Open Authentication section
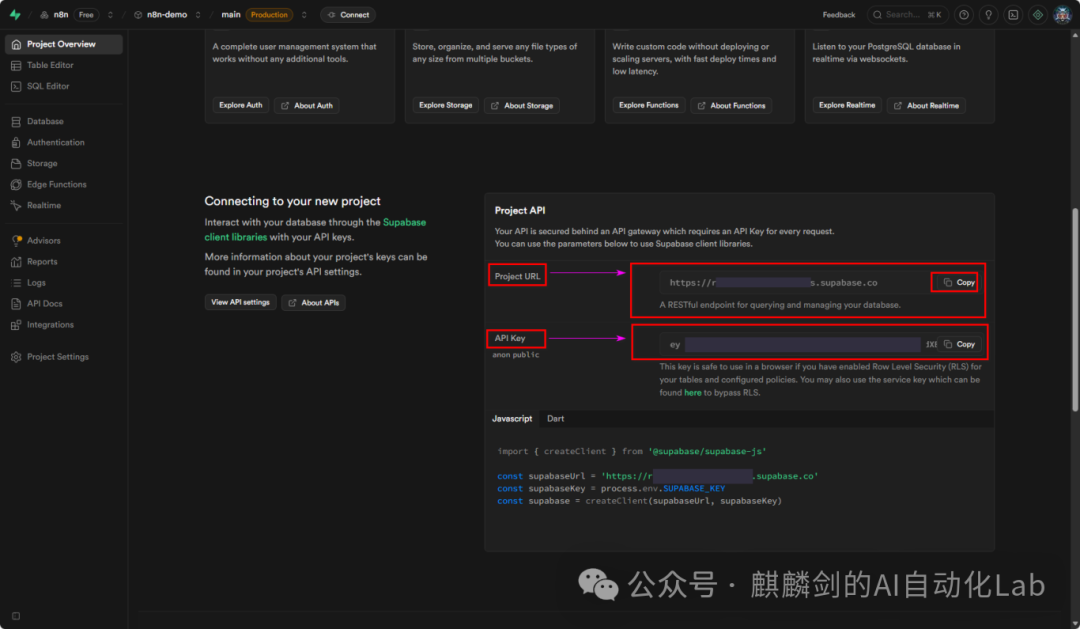The image size is (1080, 629). (55, 143)
